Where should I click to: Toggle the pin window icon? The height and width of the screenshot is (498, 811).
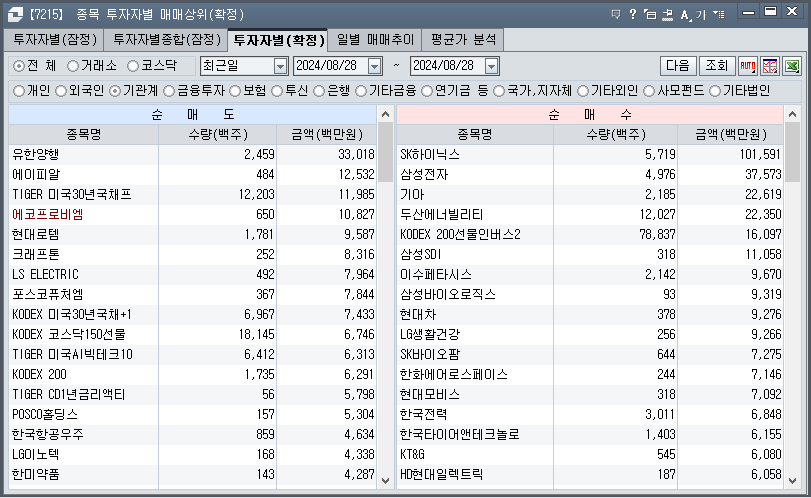(x=668, y=14)
